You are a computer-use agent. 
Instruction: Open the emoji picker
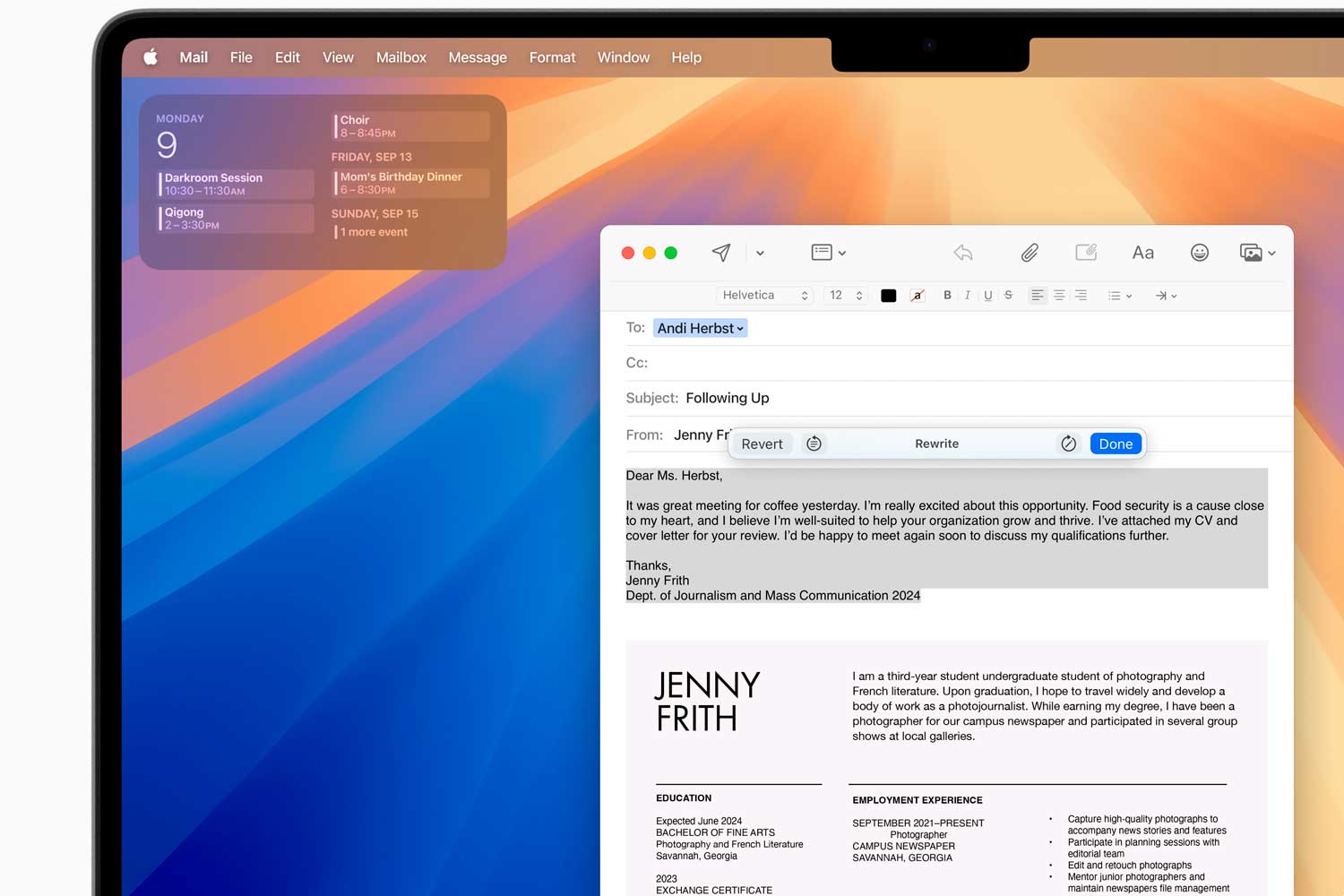(x=1200, y=252)
